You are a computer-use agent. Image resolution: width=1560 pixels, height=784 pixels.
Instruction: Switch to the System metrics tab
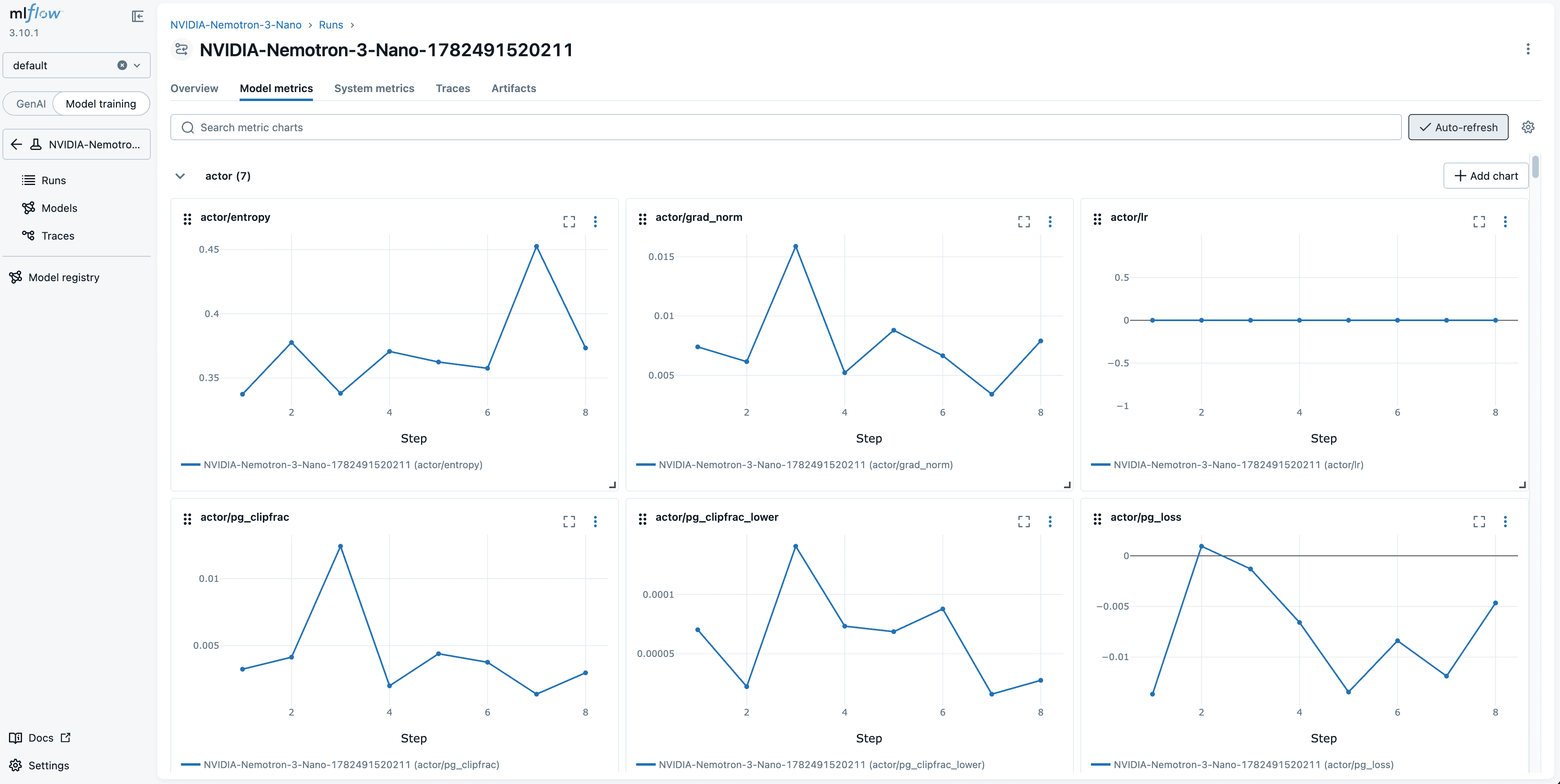tap(374, 88)
